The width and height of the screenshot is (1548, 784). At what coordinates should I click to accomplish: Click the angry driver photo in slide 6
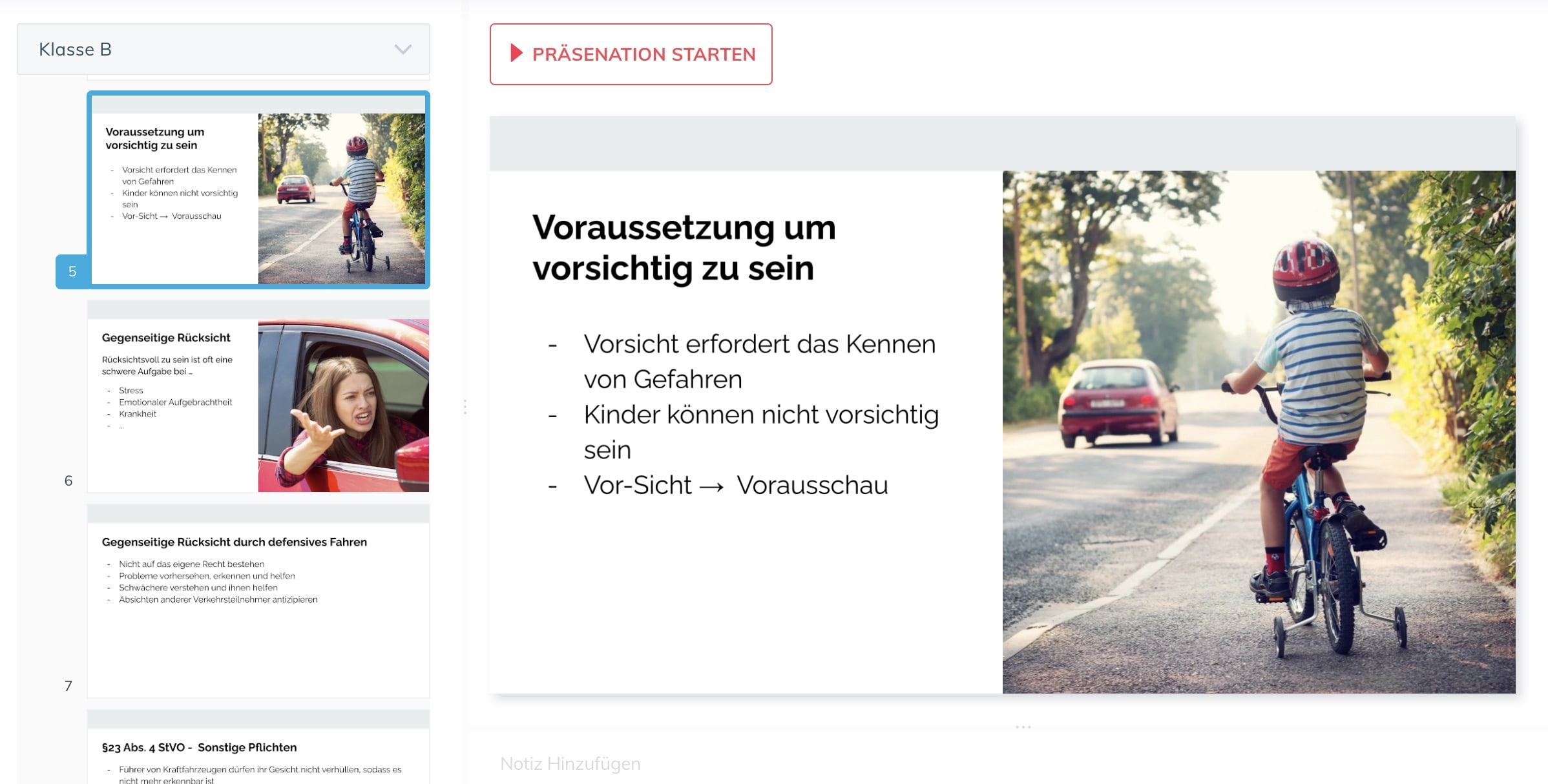tap(344, 406)
